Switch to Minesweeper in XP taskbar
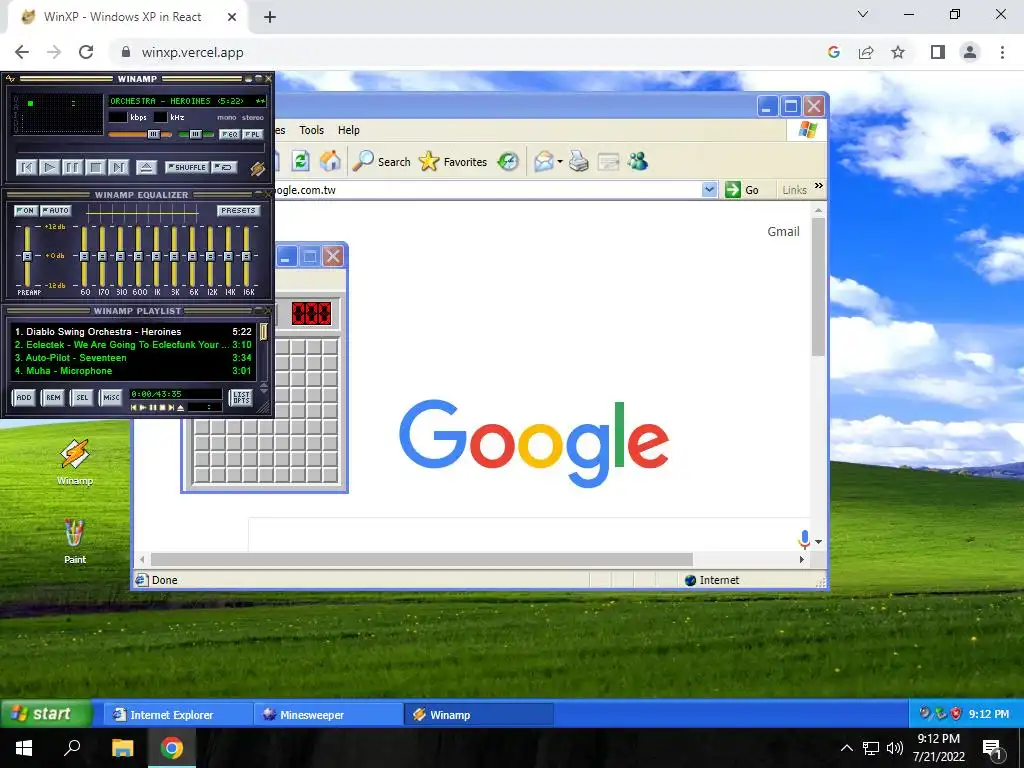The width and height of the screenshot is (1024, 768). pyautogui.click(x=328, y=714)
